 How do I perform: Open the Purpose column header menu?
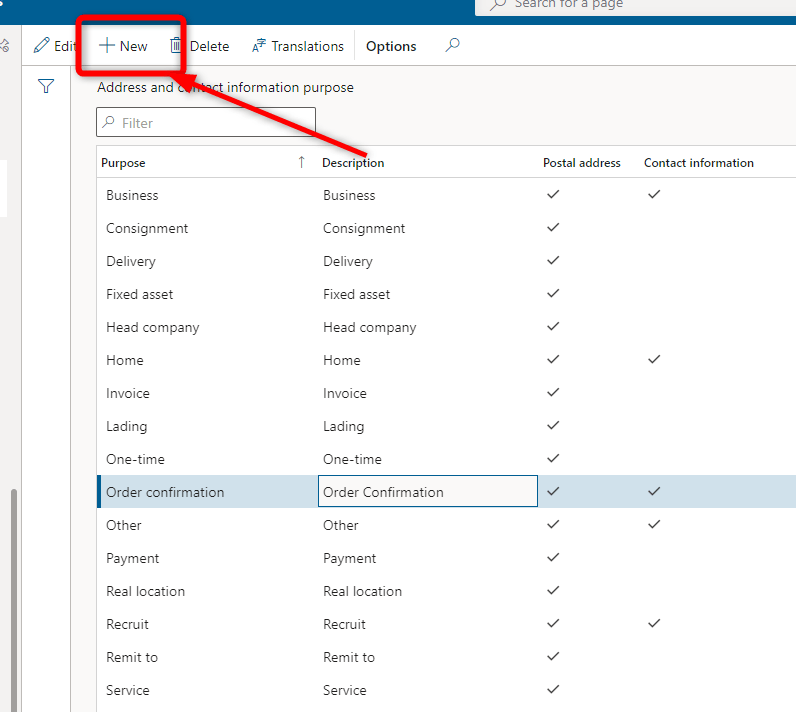click(x=123, y=163)
